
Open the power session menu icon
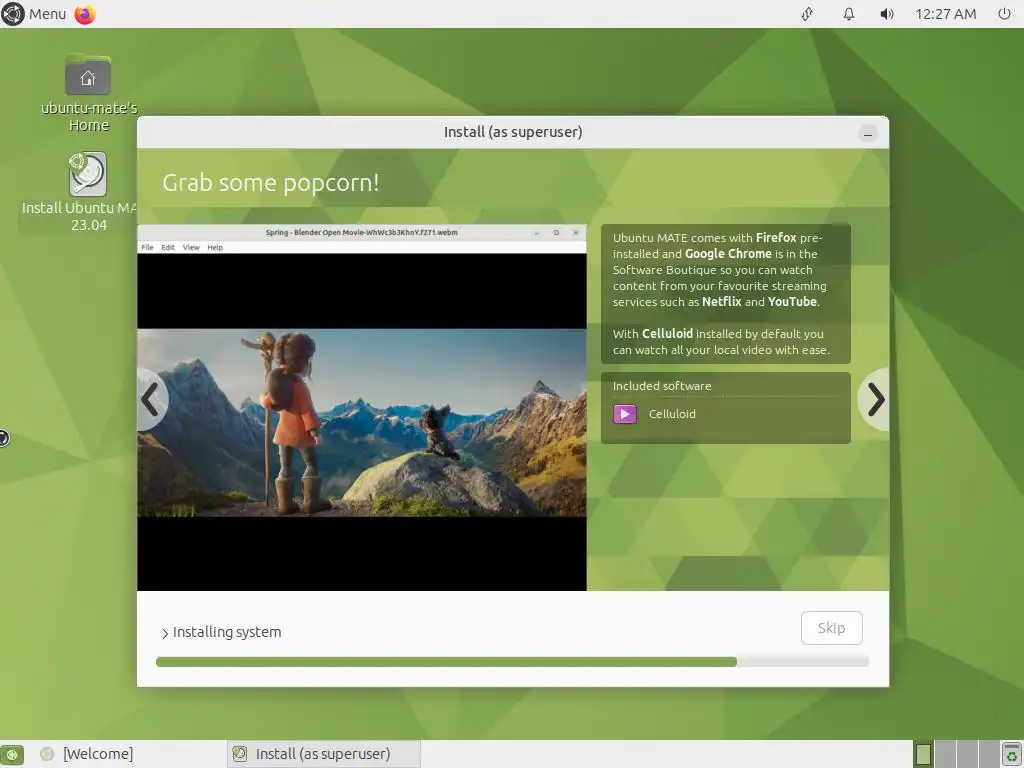(x=1004, y=14)
